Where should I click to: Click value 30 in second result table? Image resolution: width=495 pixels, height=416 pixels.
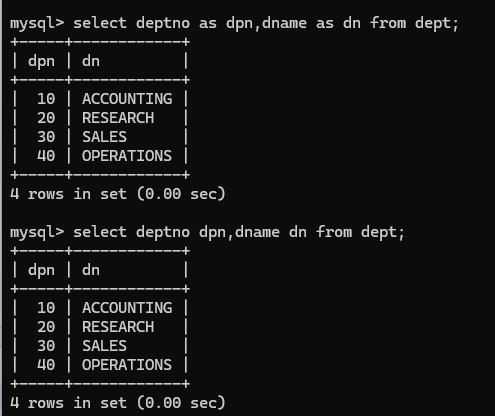[x=46, y=346]
